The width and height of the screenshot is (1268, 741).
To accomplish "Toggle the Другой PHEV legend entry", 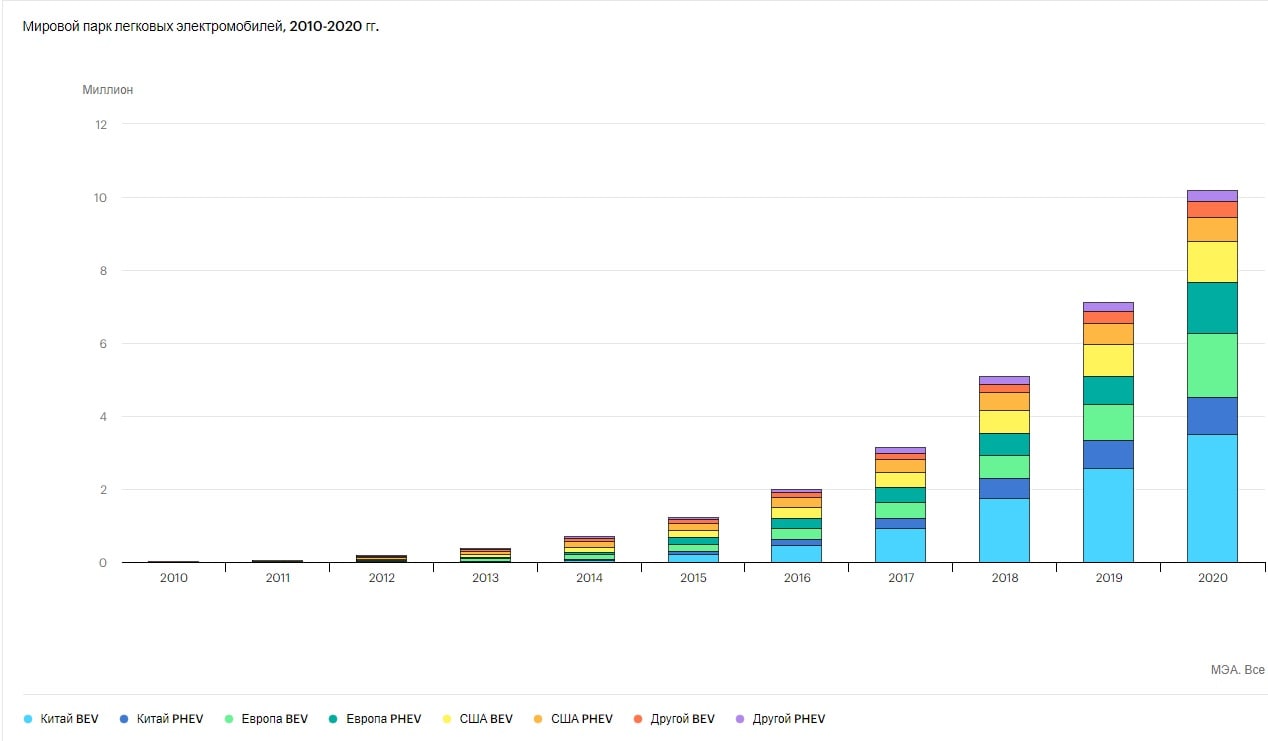I will coord(780,719).
